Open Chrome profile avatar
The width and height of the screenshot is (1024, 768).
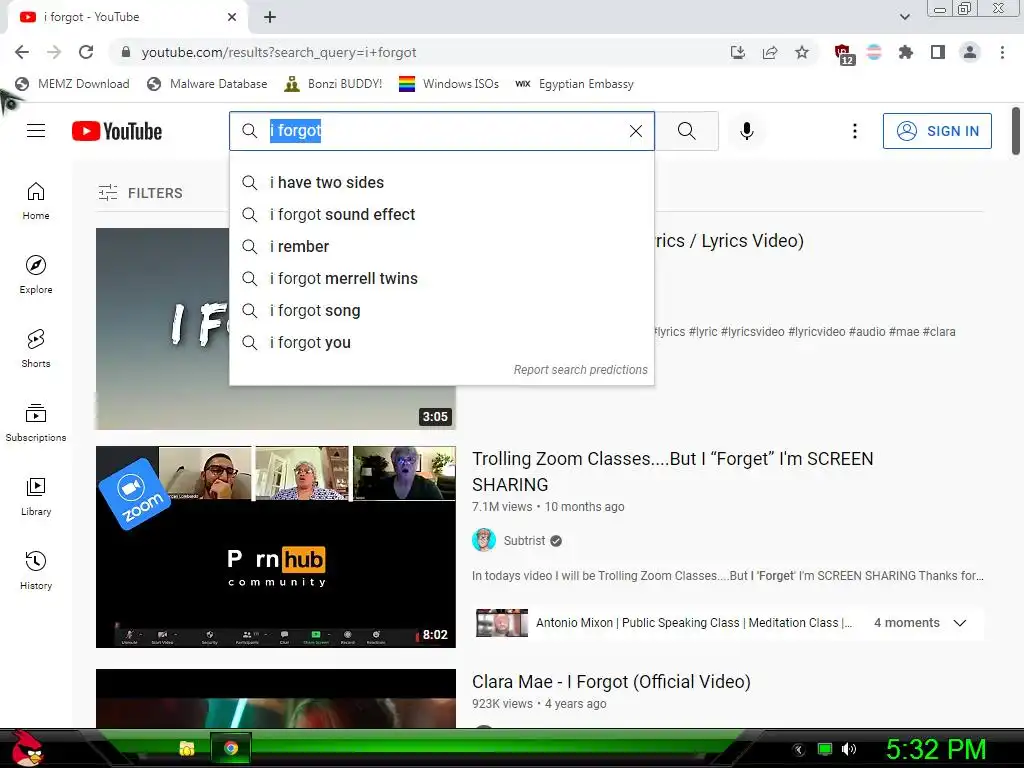[x=970, y=52]
